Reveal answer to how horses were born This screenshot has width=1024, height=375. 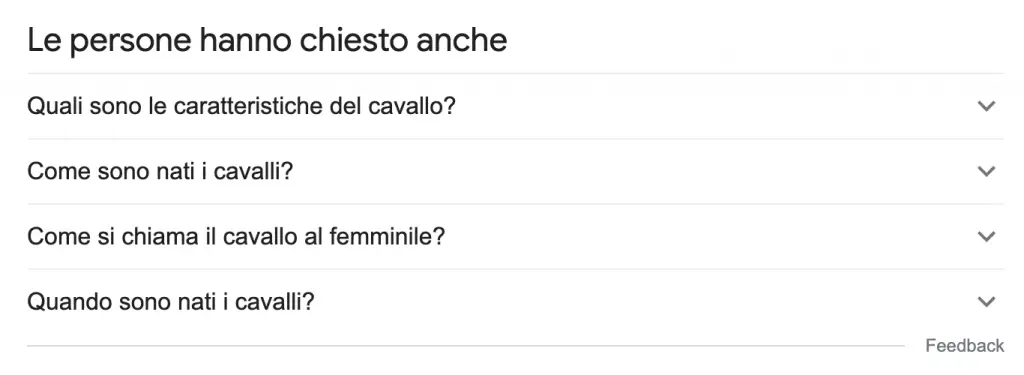click(515, 171)
